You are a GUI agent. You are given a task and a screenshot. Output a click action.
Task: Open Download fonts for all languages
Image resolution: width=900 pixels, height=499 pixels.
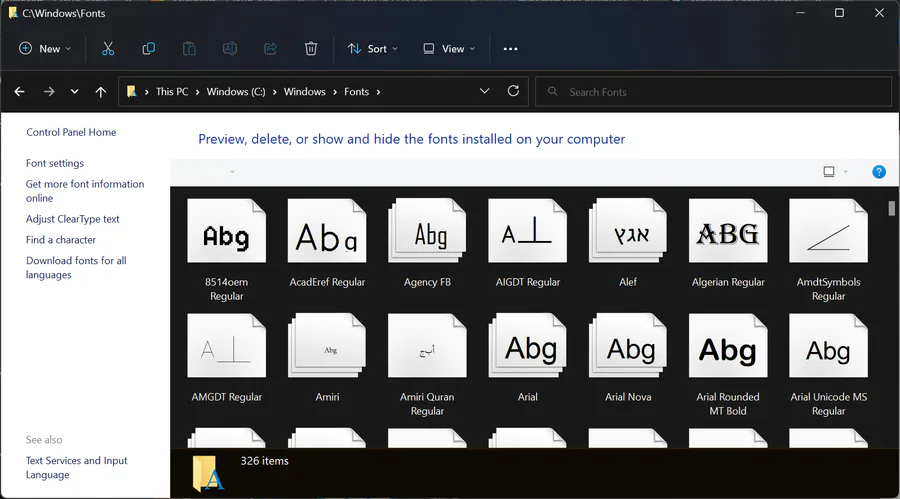[76, 267]
